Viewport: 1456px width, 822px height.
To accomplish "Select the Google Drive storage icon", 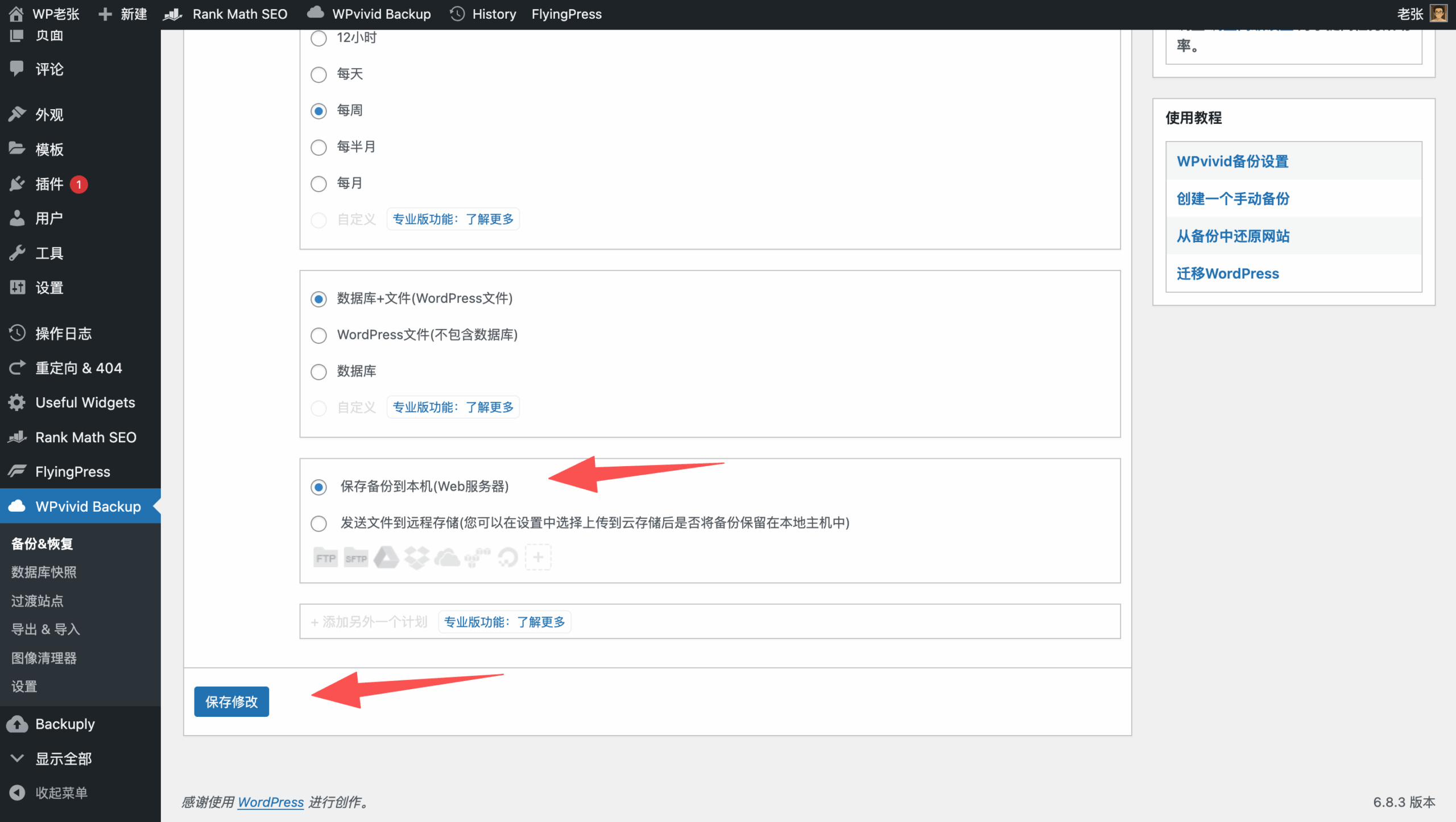I will (x=386, y=558).
